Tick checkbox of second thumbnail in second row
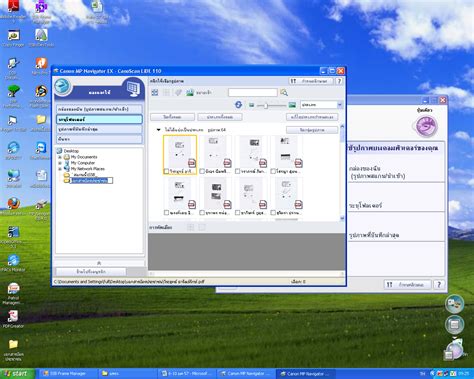Image resolution: width=474 pixels, height=379 pixels. [x=202, y=212]
